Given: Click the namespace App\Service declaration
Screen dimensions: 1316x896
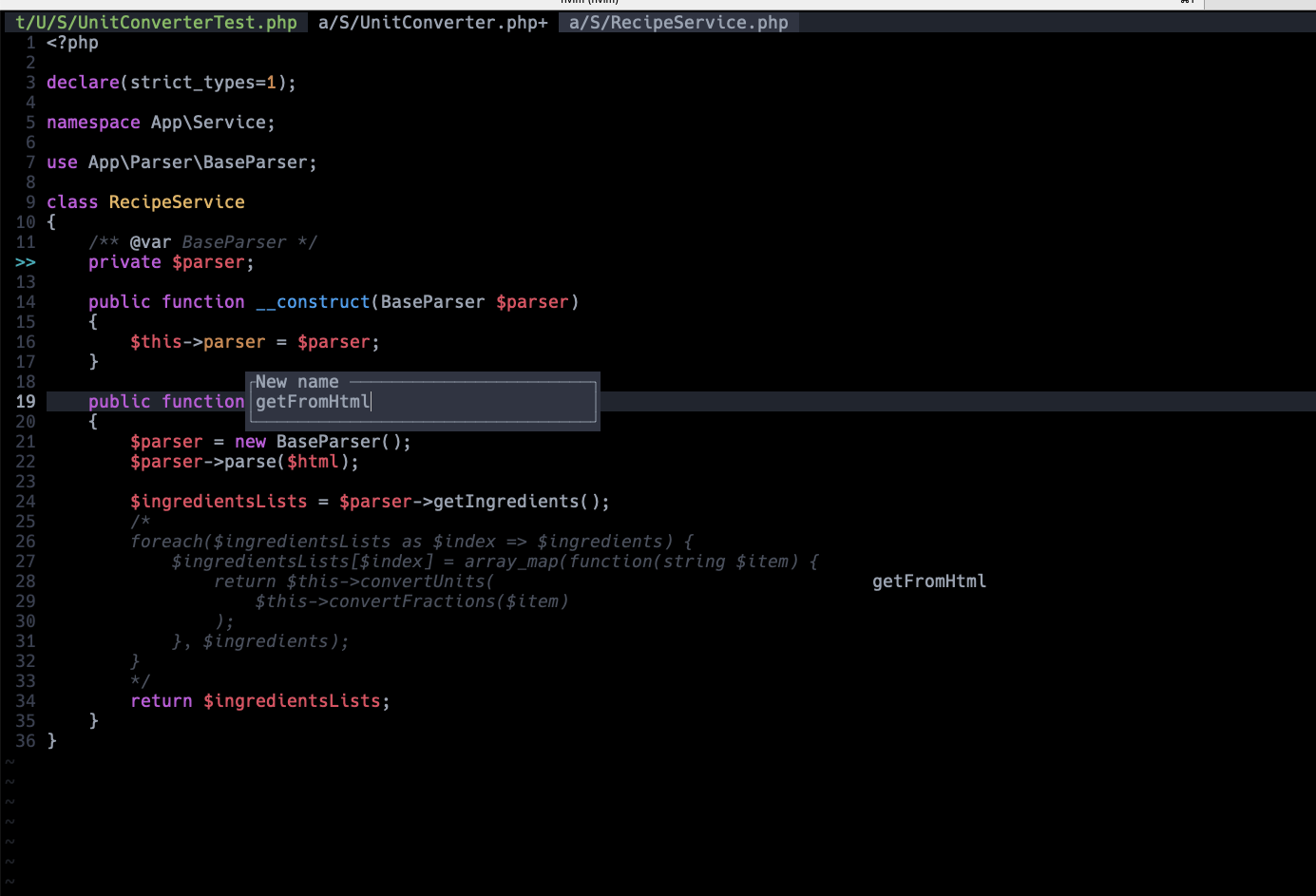Looking at the screenshot, I should (160, 122).
